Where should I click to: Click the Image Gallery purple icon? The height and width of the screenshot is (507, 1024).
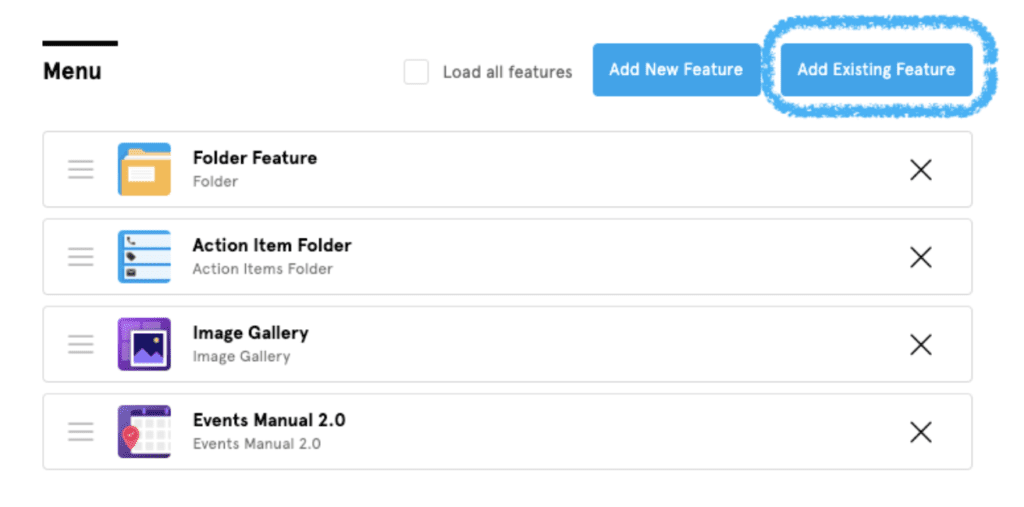(144, 344)
